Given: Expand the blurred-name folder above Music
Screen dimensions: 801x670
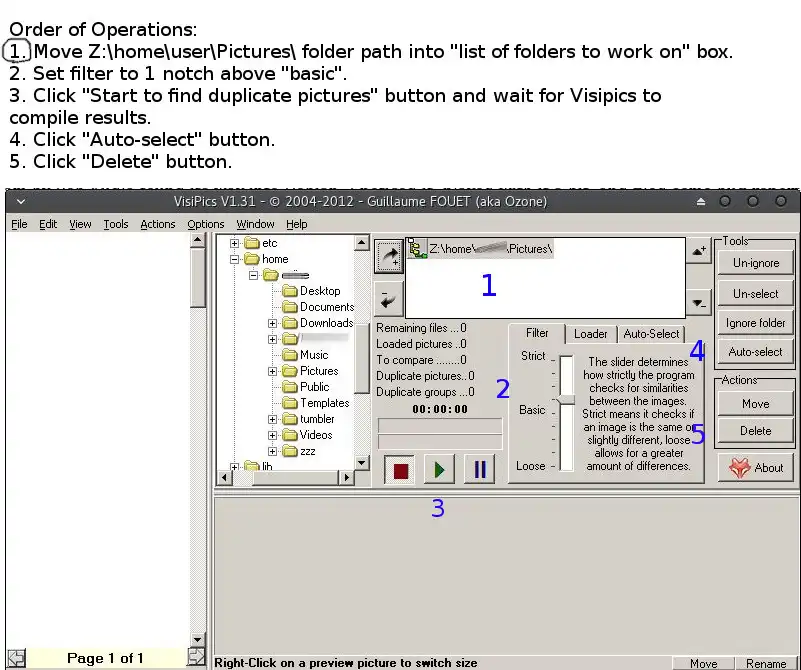Looking at the screenshot, I should coord(272,340).
